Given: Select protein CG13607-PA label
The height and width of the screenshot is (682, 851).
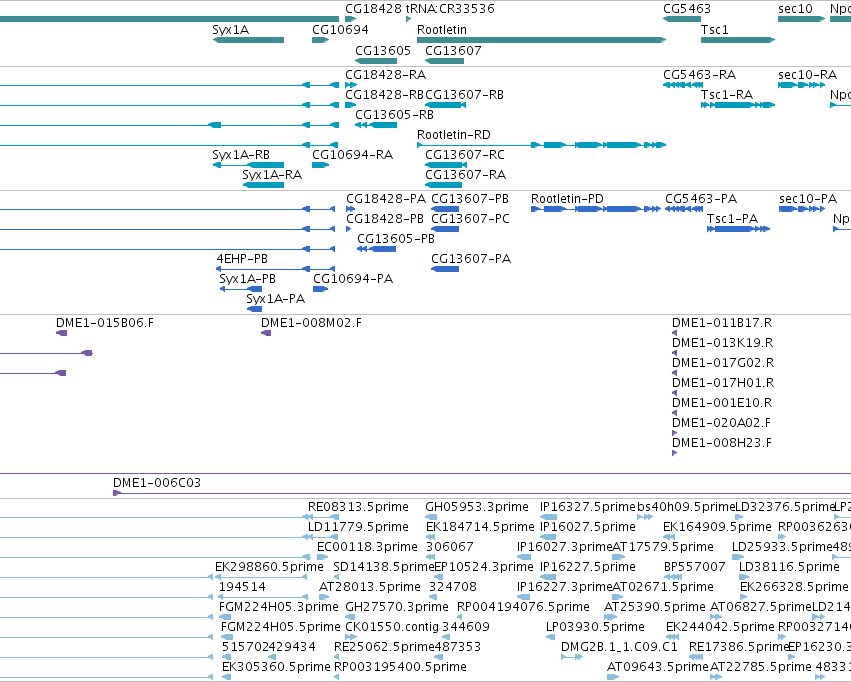Looking at the screenshot, I should pyautogui.click(x=471, y=259).
